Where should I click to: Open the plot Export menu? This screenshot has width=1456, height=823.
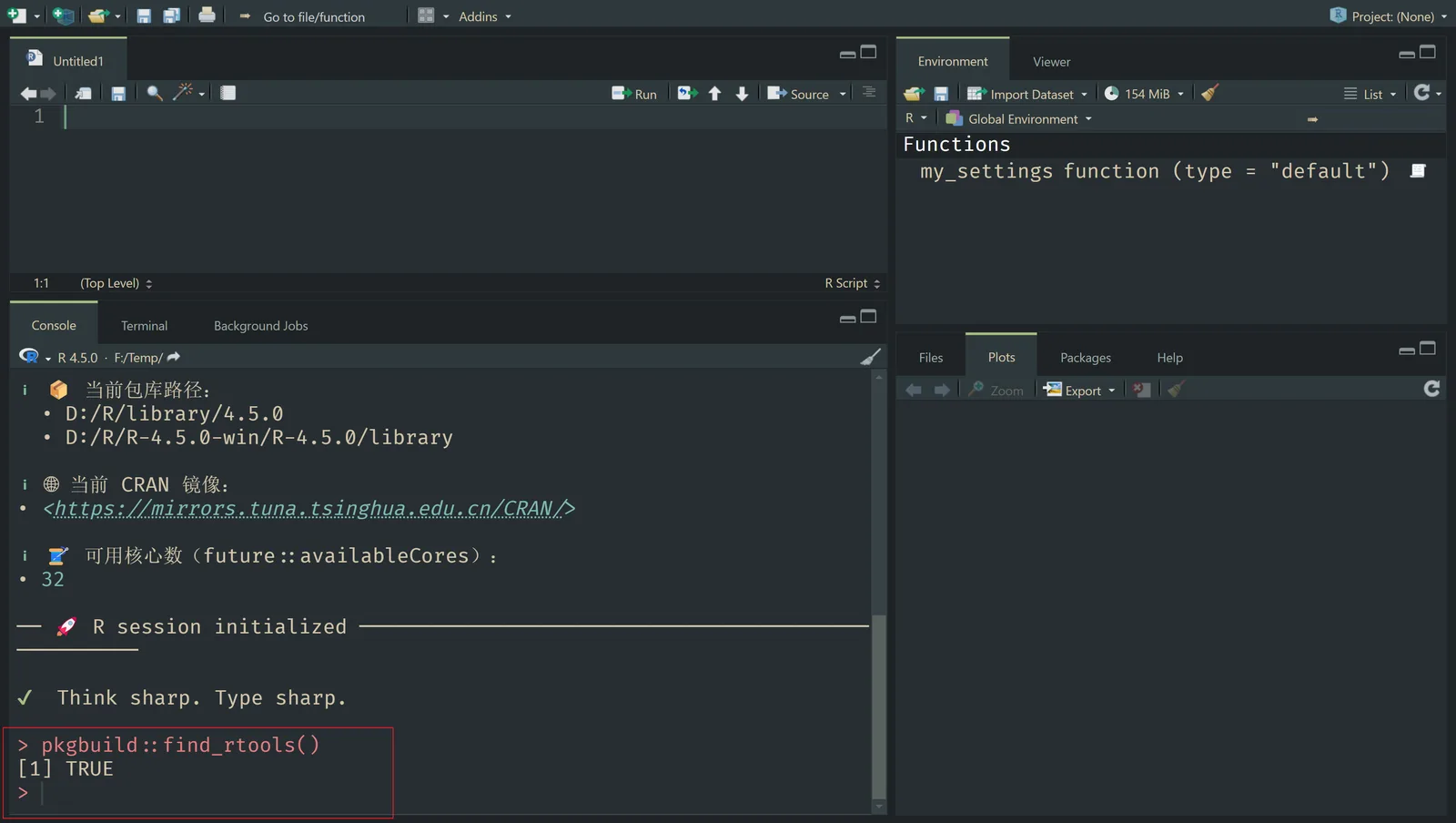[x=1079, y=391]
